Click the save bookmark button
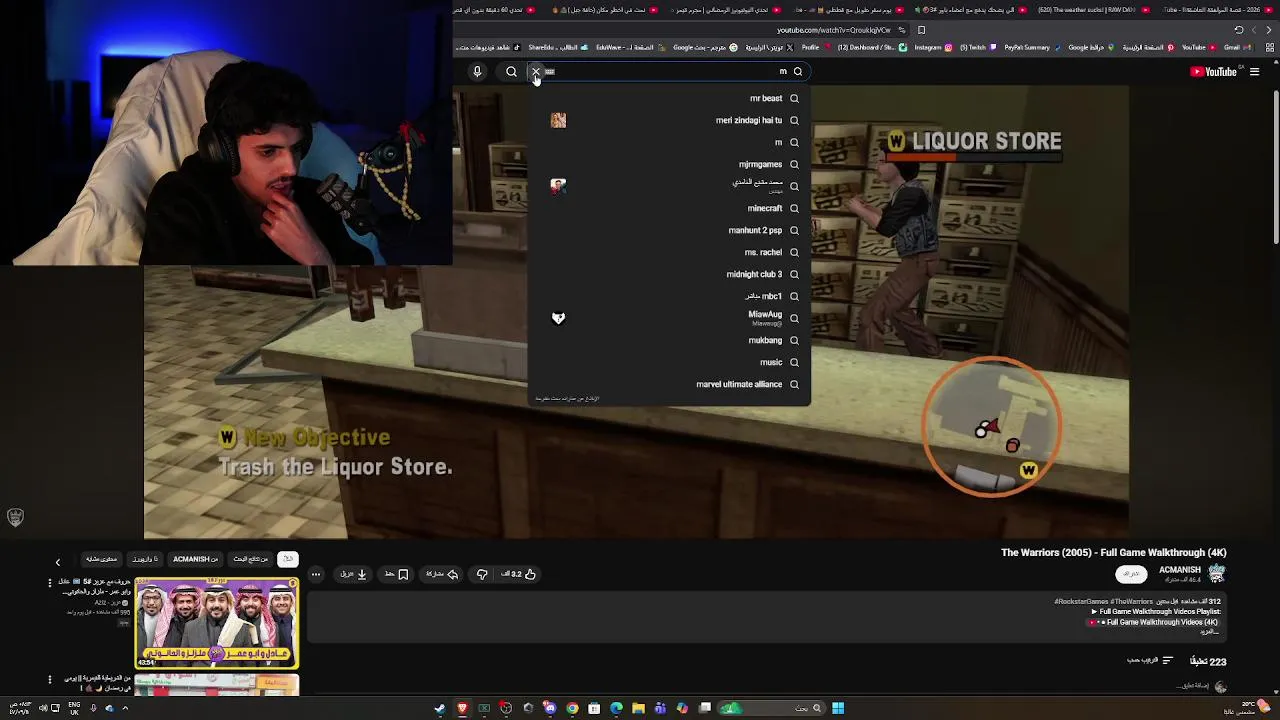Screen dimensions: 1280x720 397,574
